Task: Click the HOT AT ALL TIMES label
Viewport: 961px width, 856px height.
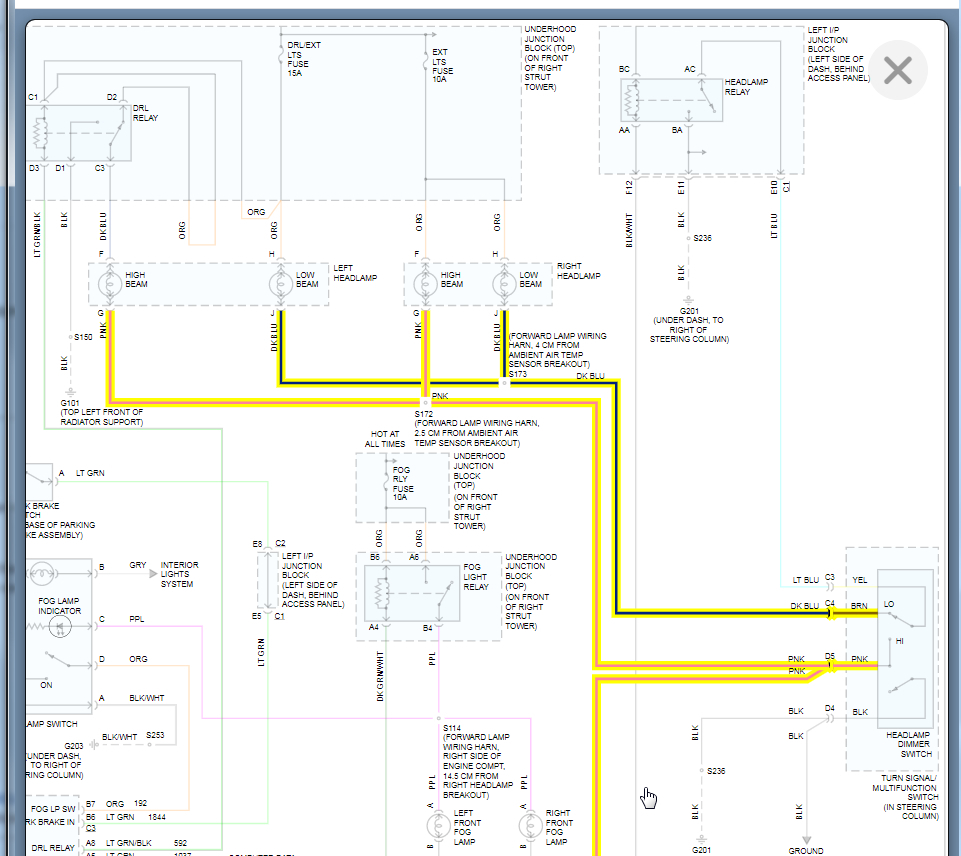Action: pyautogui.click(x=385, y=439)
